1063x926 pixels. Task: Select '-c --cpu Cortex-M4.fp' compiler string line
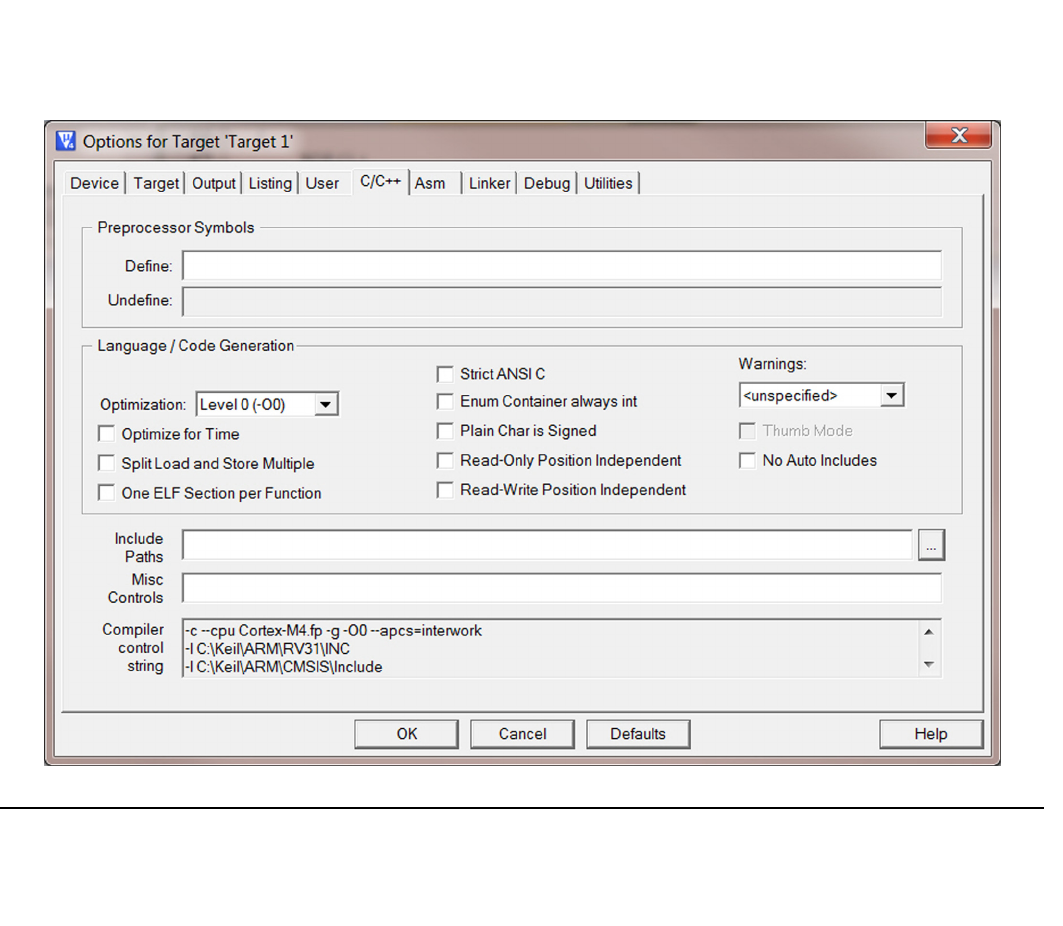click(333, 630)
